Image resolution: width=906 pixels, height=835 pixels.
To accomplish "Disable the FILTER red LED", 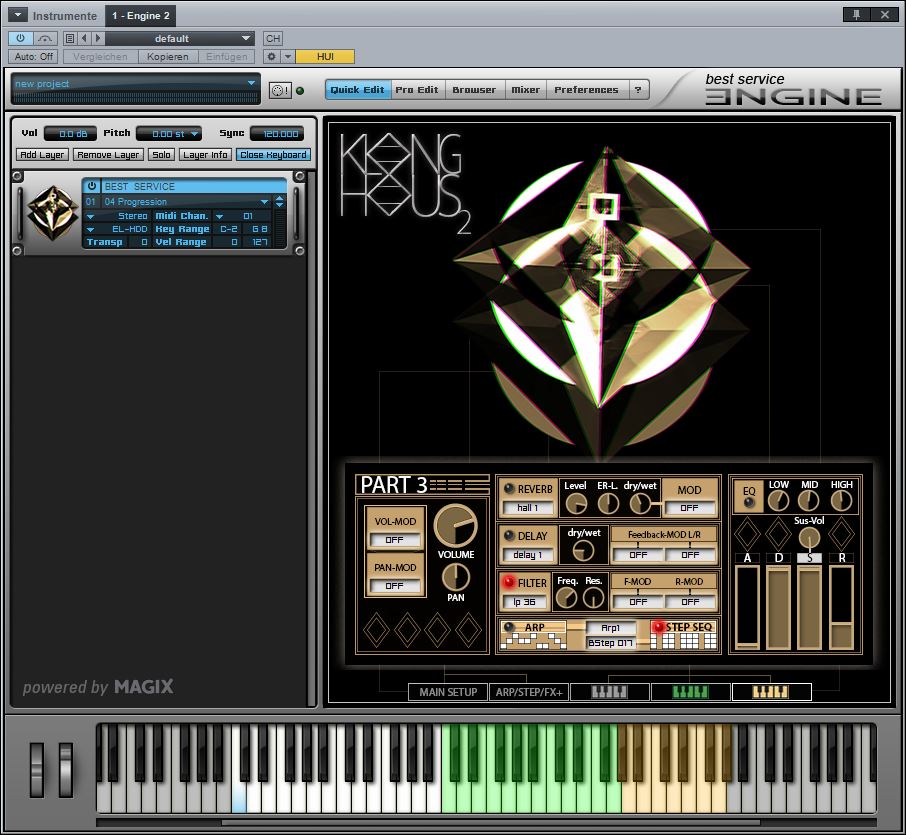I will click(509, 582).
